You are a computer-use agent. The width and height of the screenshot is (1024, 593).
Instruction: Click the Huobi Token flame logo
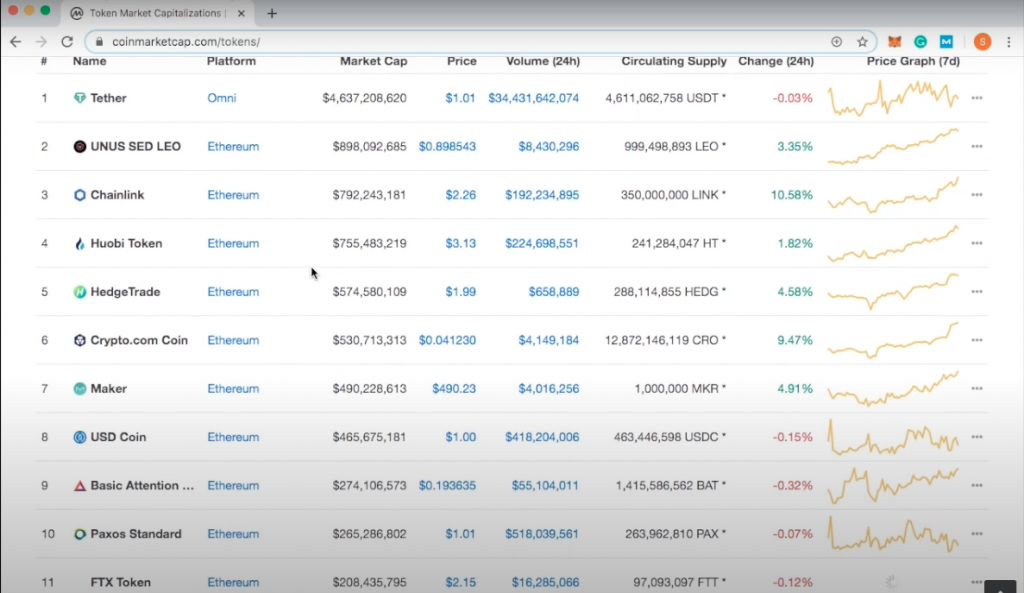[80, 244]
